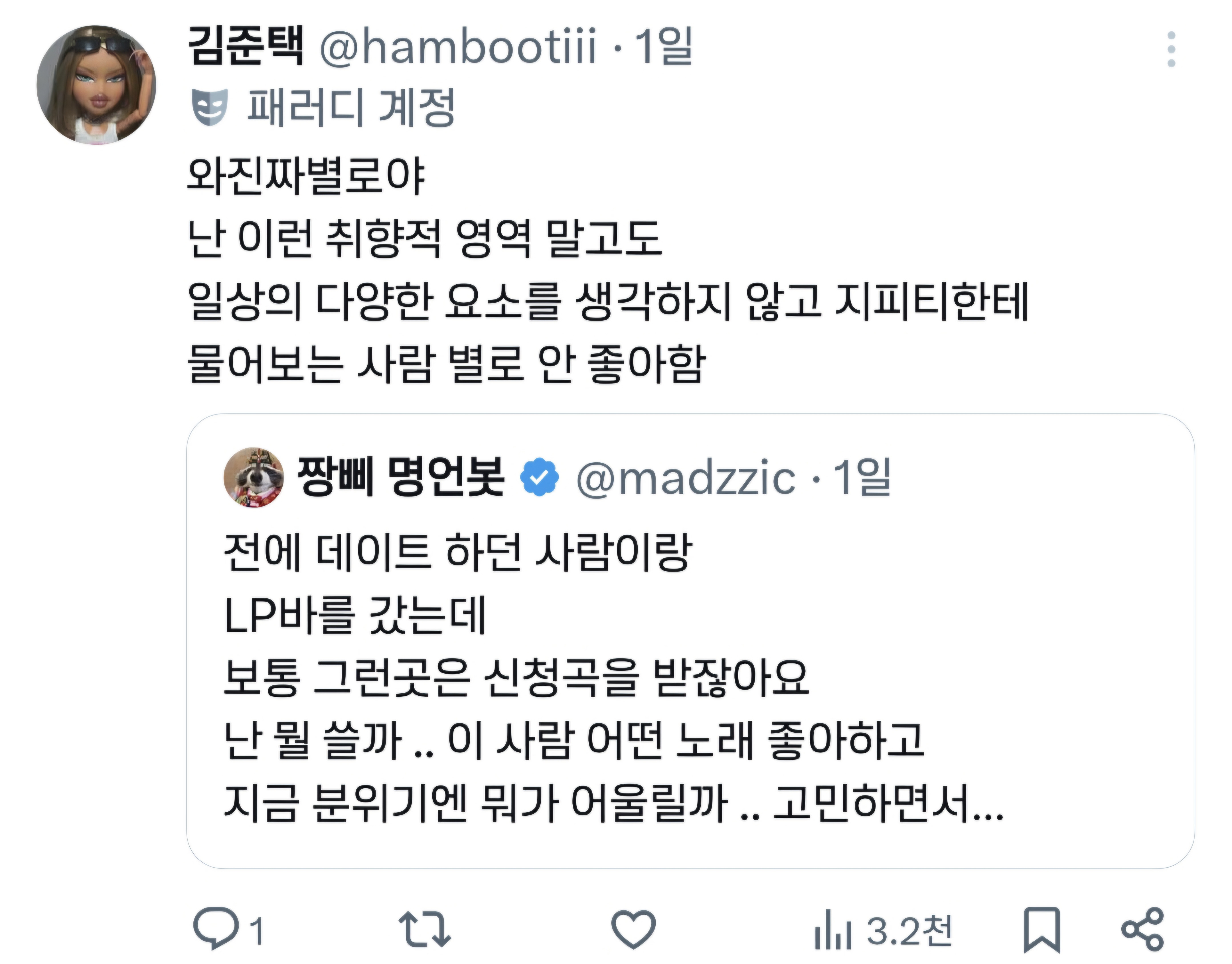The height and width of the screenshot is (964, 1232).
Task: Click the main tweet timestamp 1일
Action: coord(664,46)
